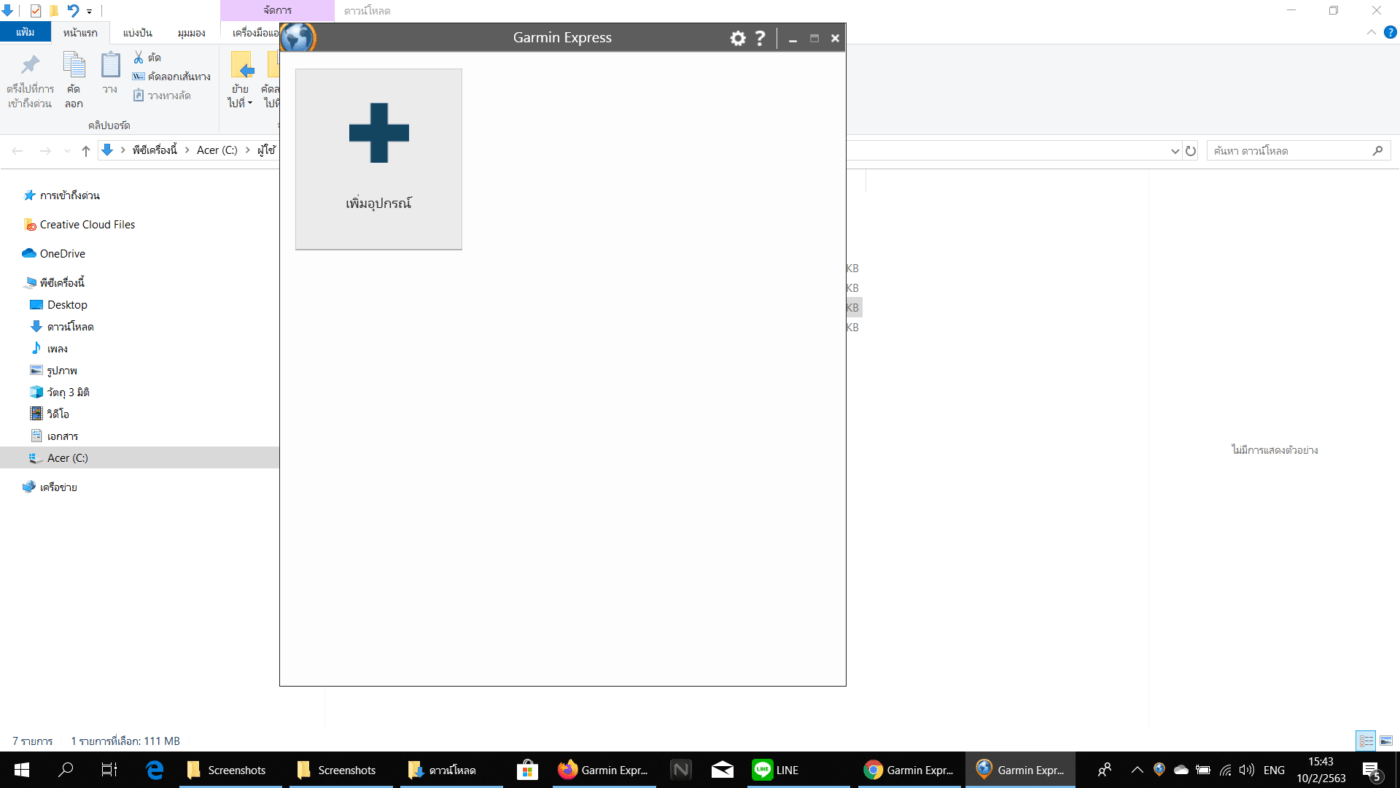Click the New folder quick access icon
Viewport: 1400px width, 788px height.
pos(54,11)
